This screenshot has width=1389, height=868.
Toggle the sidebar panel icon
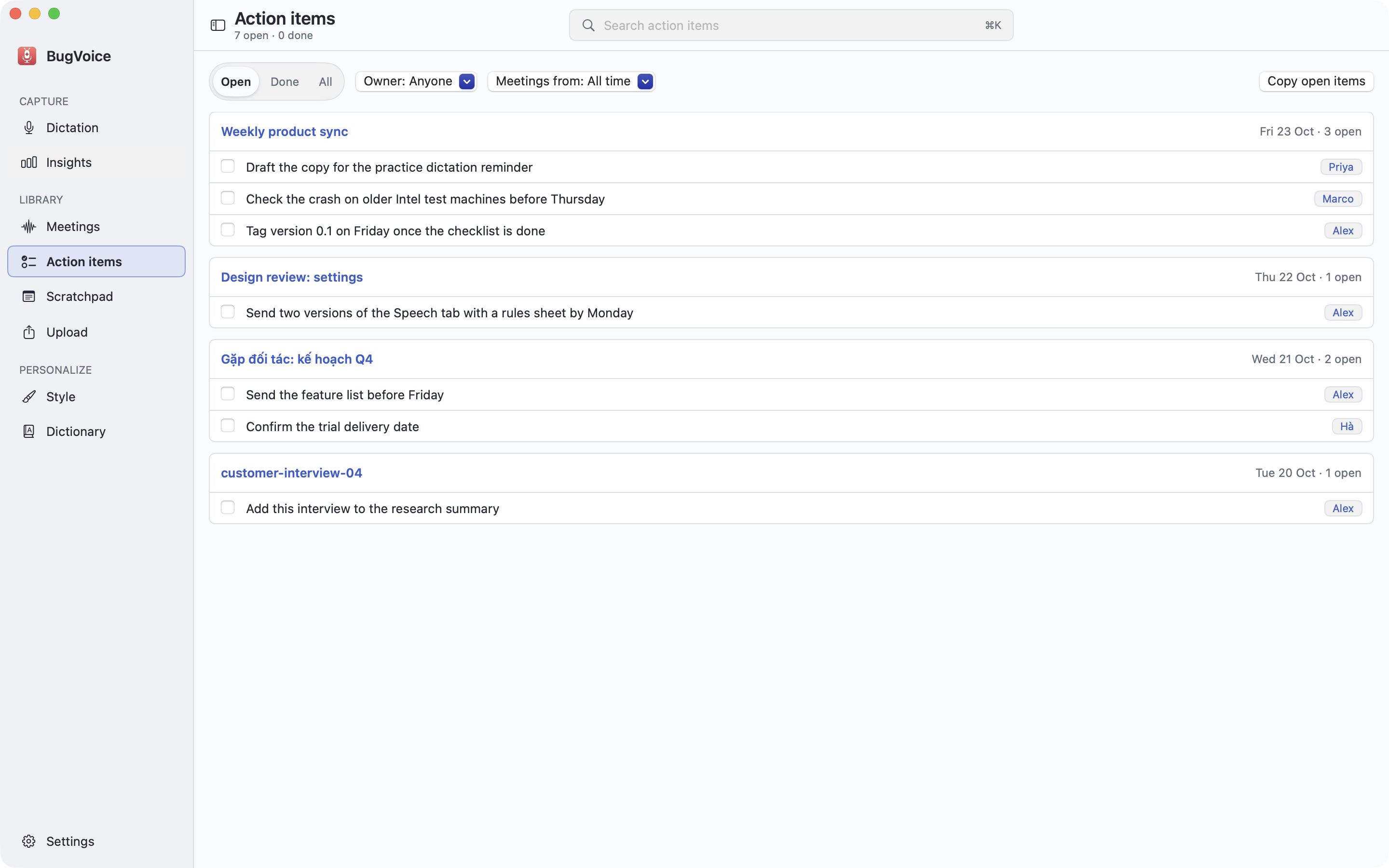tap(218, 25)
